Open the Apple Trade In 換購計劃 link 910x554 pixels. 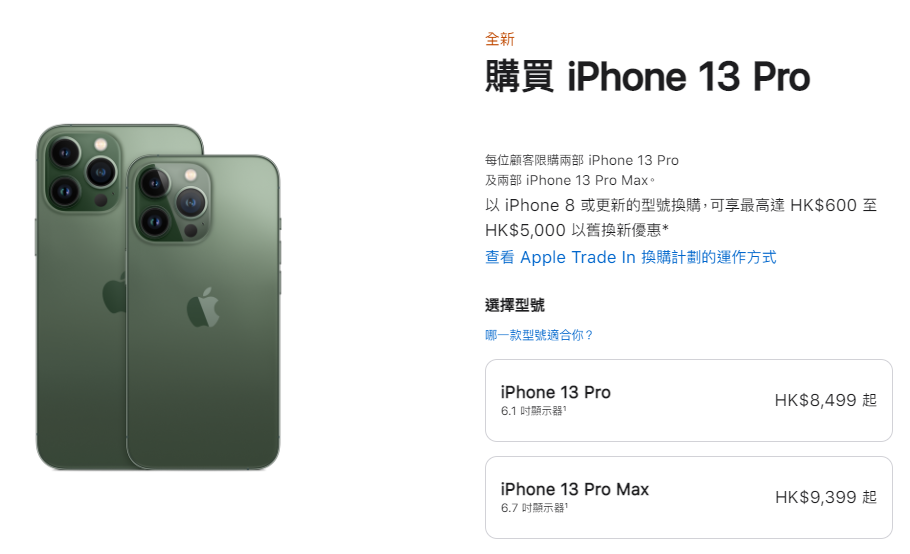[x=630, y=257]
